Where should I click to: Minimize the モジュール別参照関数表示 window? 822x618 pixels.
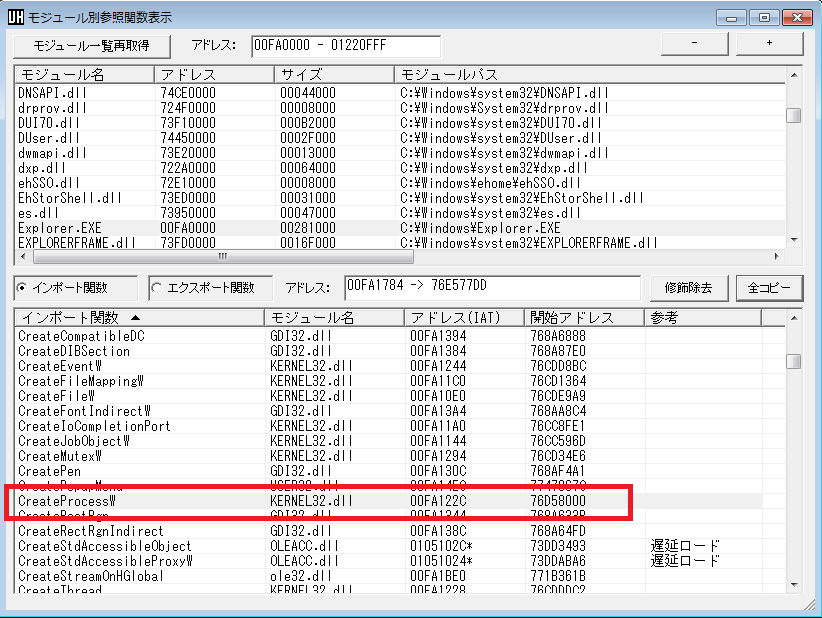coord(731,18)
